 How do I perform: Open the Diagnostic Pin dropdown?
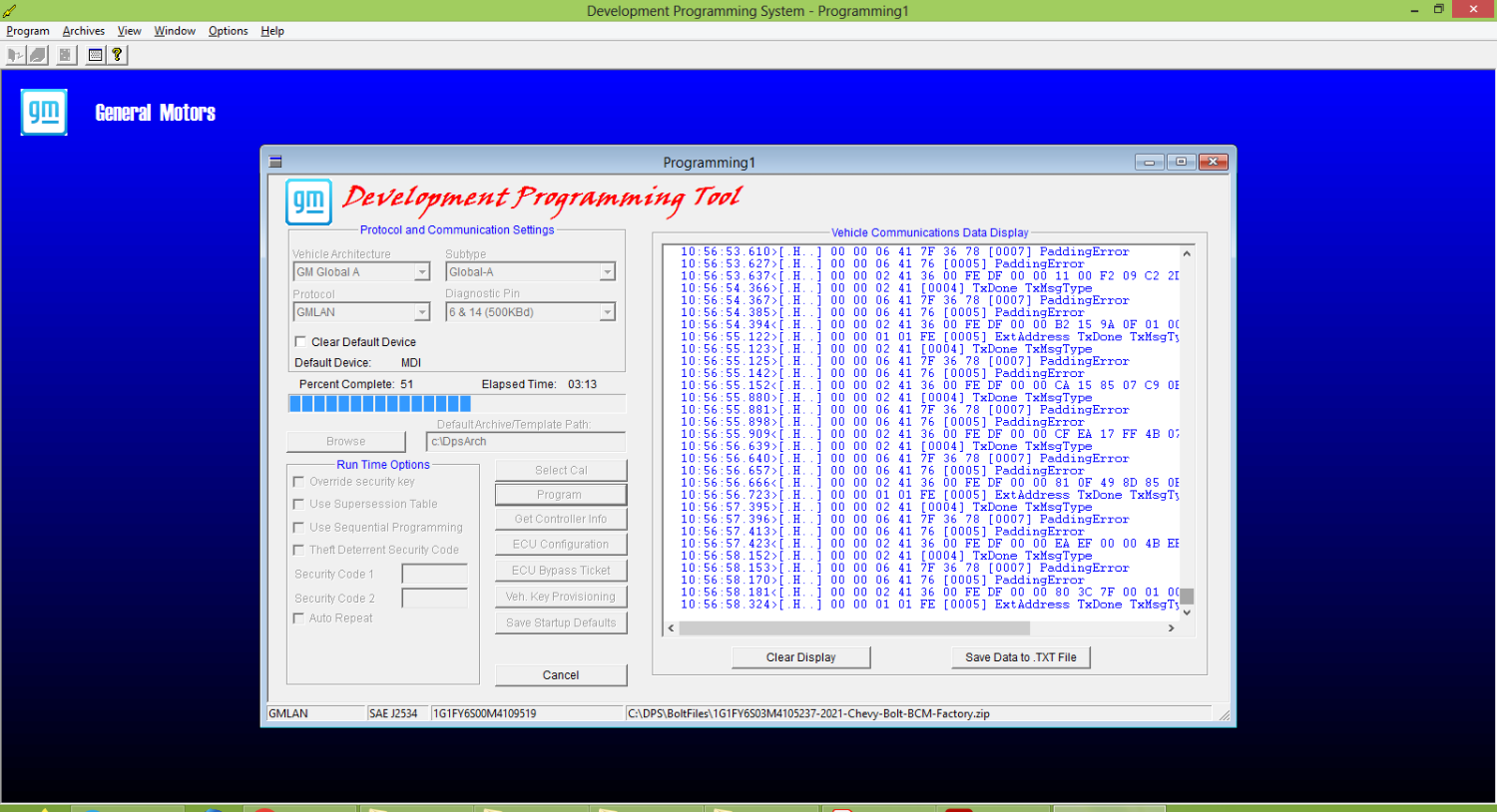[x=607, y=312]
